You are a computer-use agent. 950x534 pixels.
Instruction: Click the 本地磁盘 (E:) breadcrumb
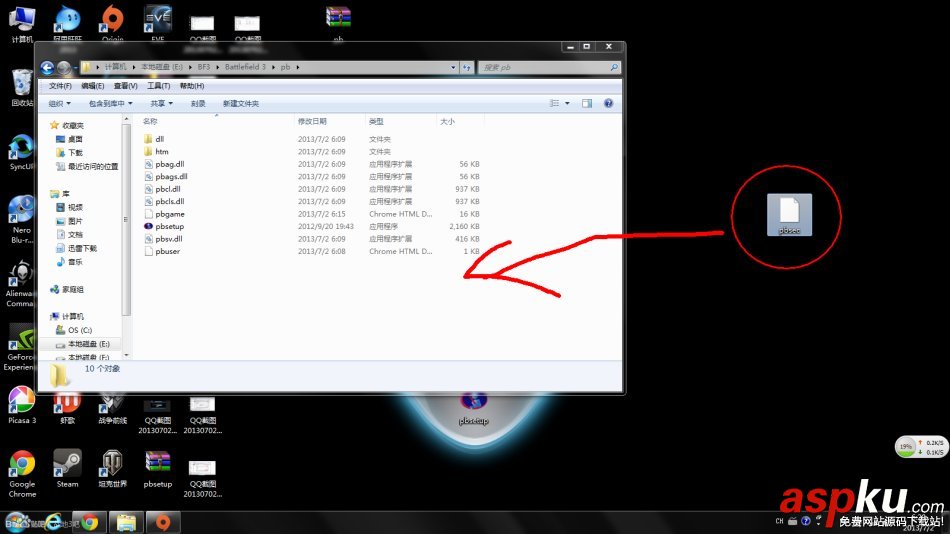point(162,67)
